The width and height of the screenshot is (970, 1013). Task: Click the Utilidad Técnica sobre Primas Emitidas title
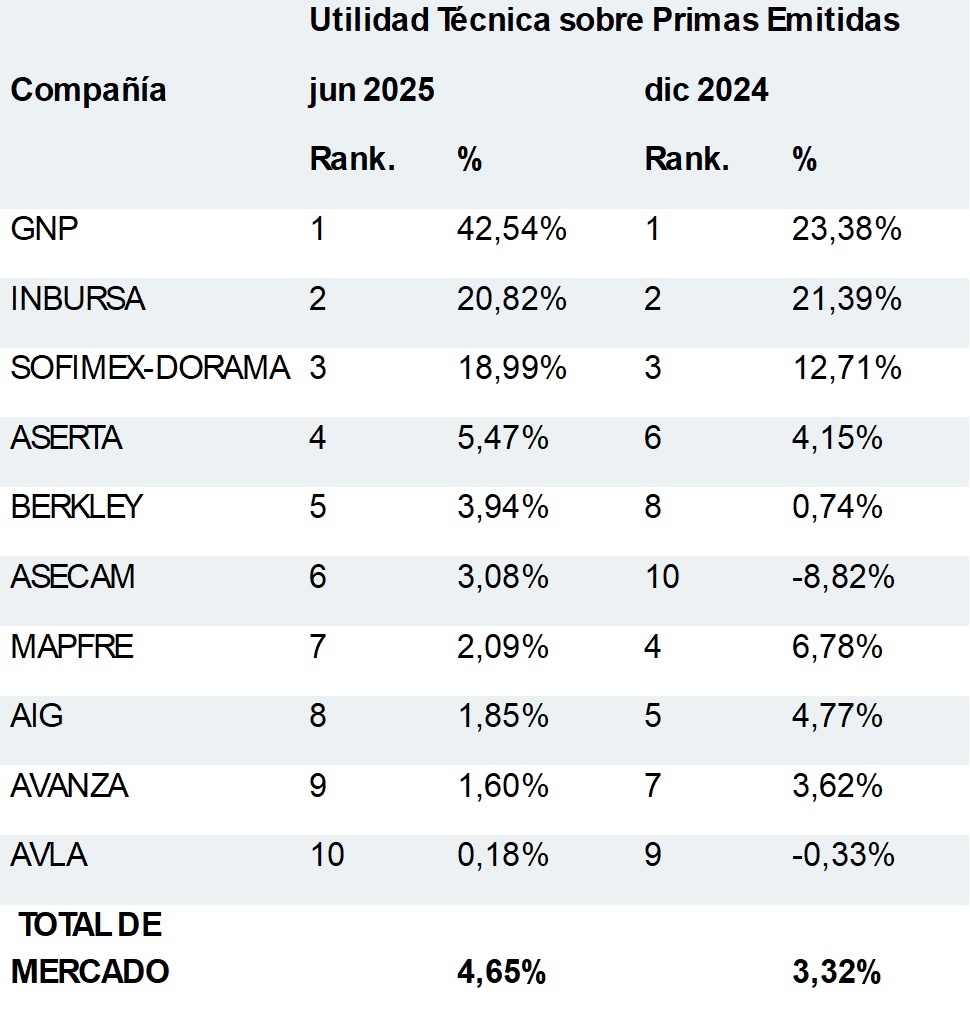(x=604, y=20)
